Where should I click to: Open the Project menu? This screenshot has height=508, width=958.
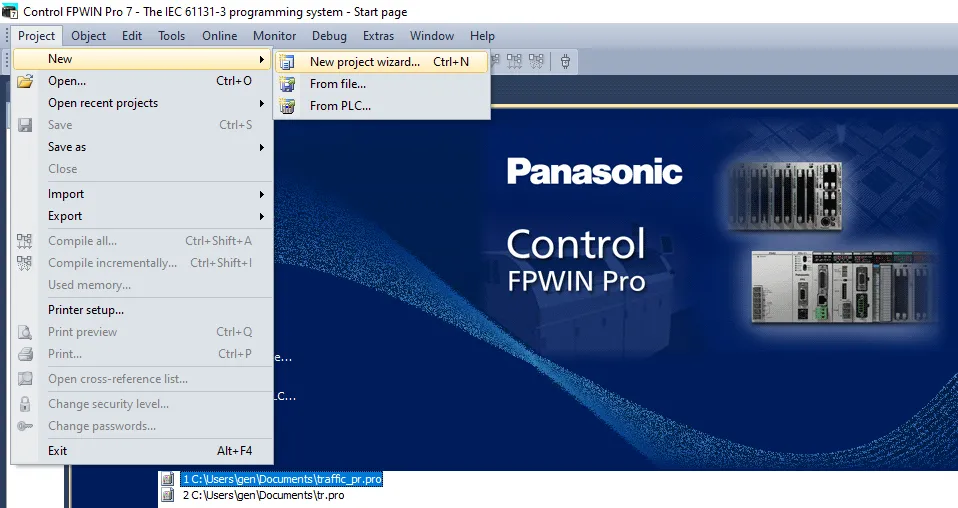(37, 35)
